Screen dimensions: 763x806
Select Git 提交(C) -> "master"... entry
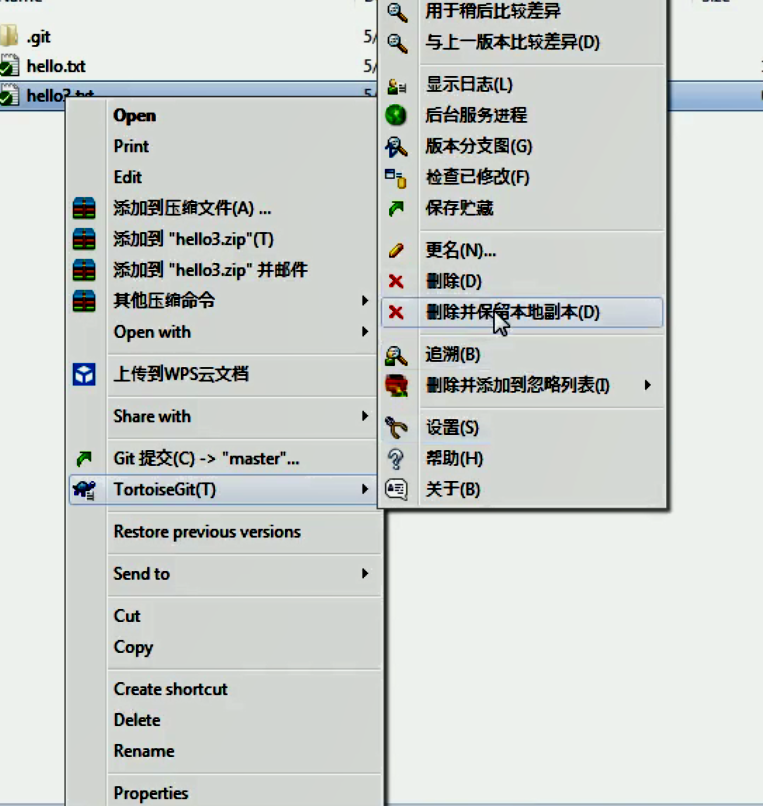206,459
